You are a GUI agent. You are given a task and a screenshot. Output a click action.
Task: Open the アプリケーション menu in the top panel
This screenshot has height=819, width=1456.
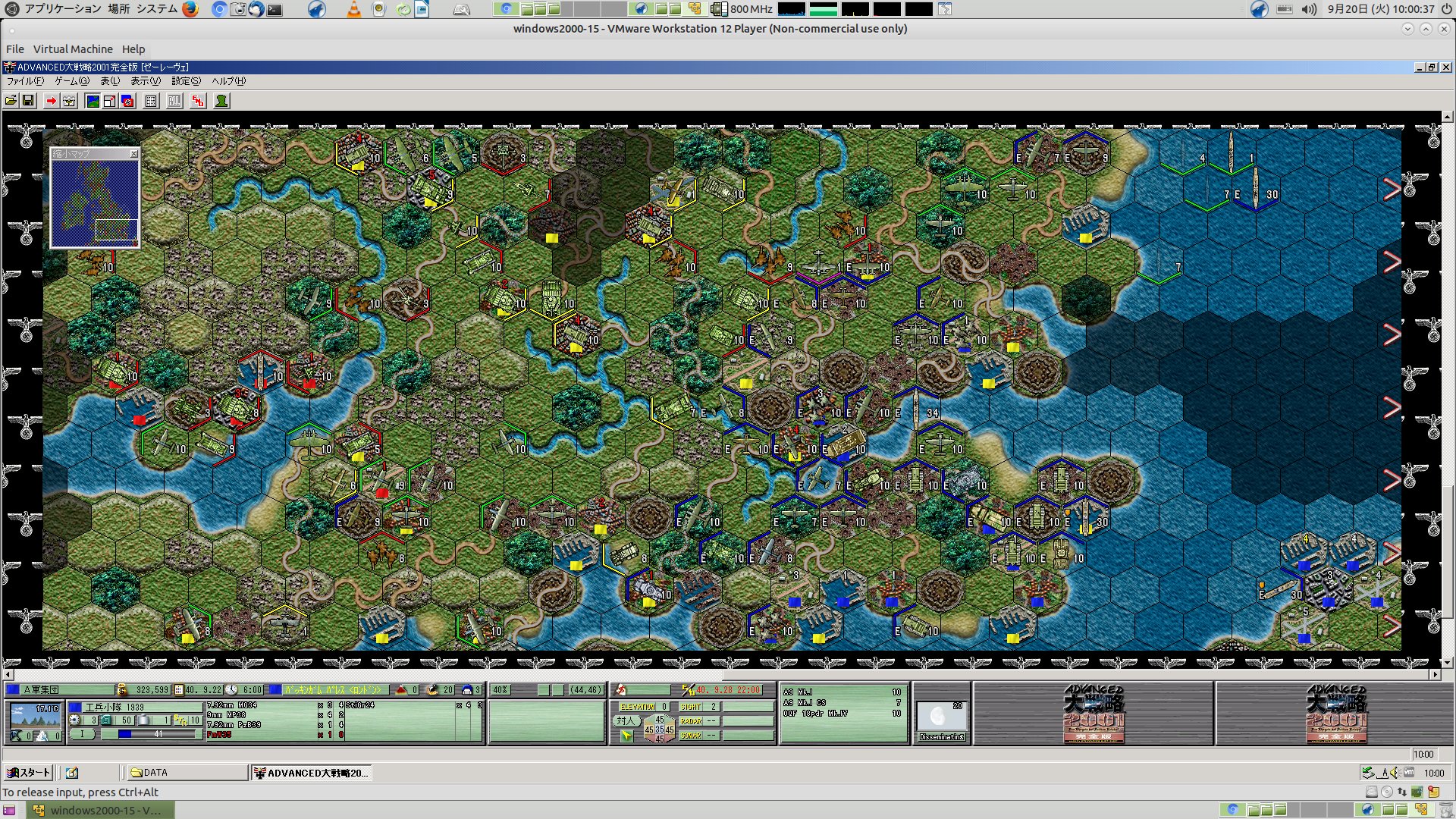click(63, 9)
